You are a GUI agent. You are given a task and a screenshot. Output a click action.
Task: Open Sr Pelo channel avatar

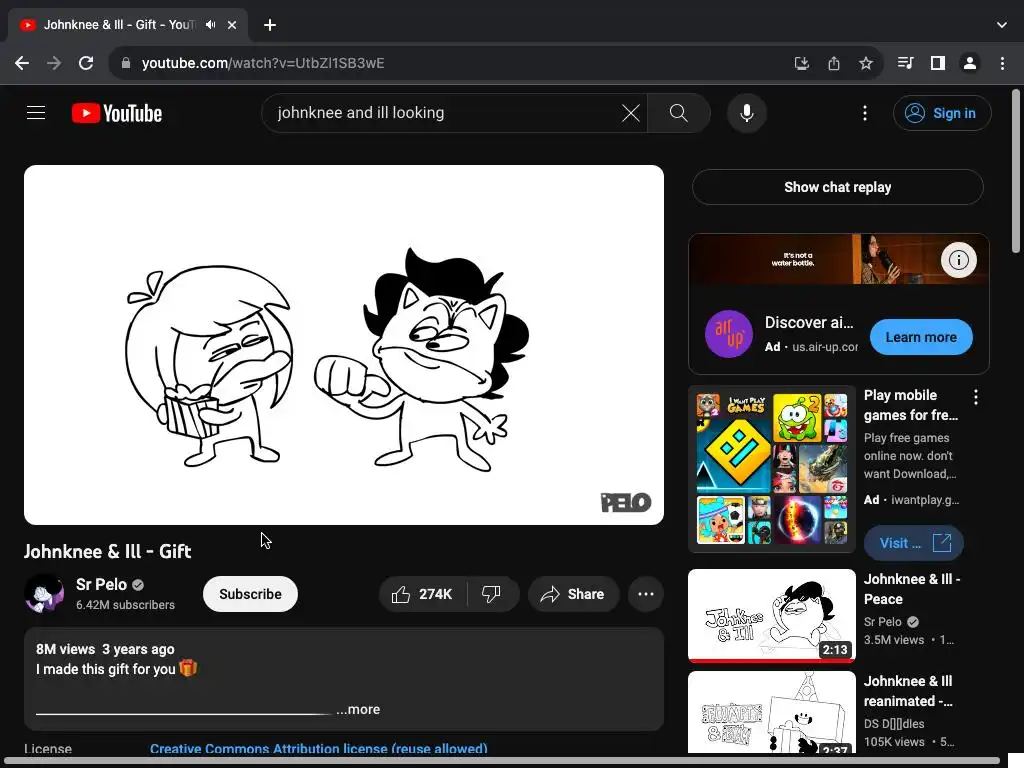pos(44,594)
